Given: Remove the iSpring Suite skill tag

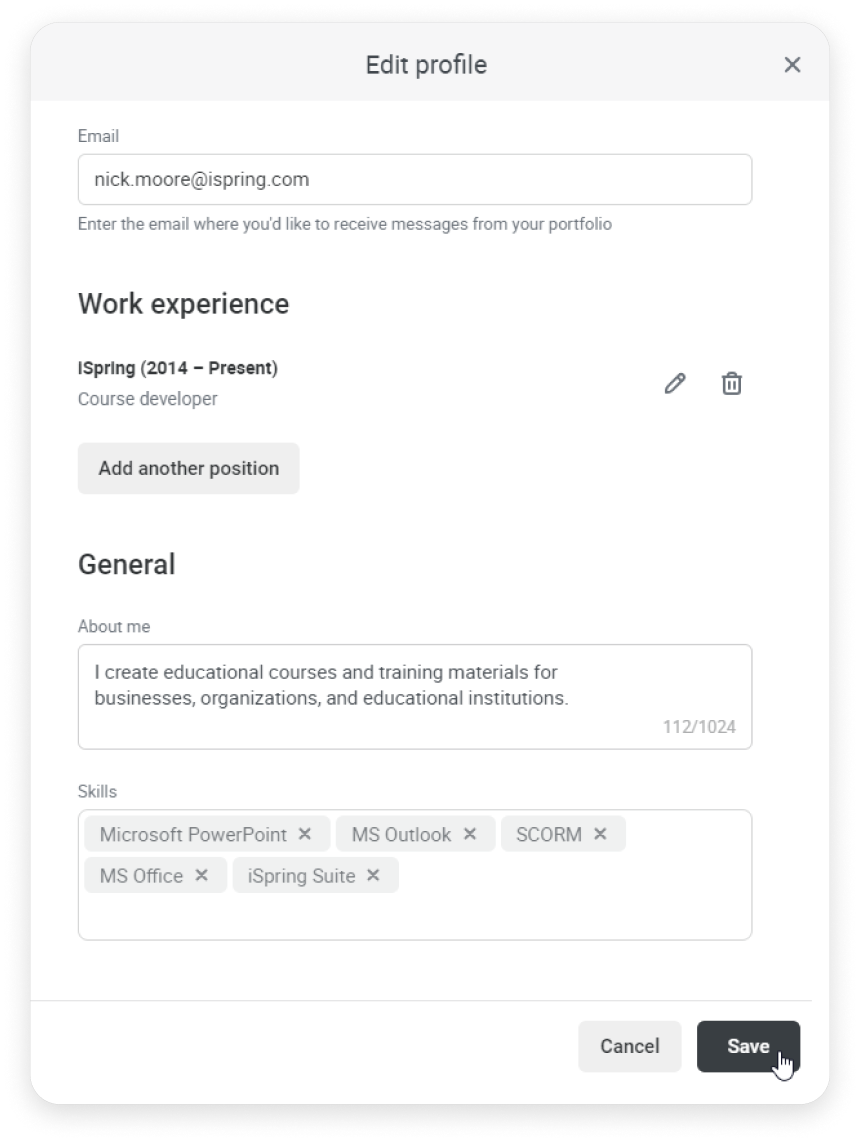Looking at the screenshot, I should click(373, 875).
